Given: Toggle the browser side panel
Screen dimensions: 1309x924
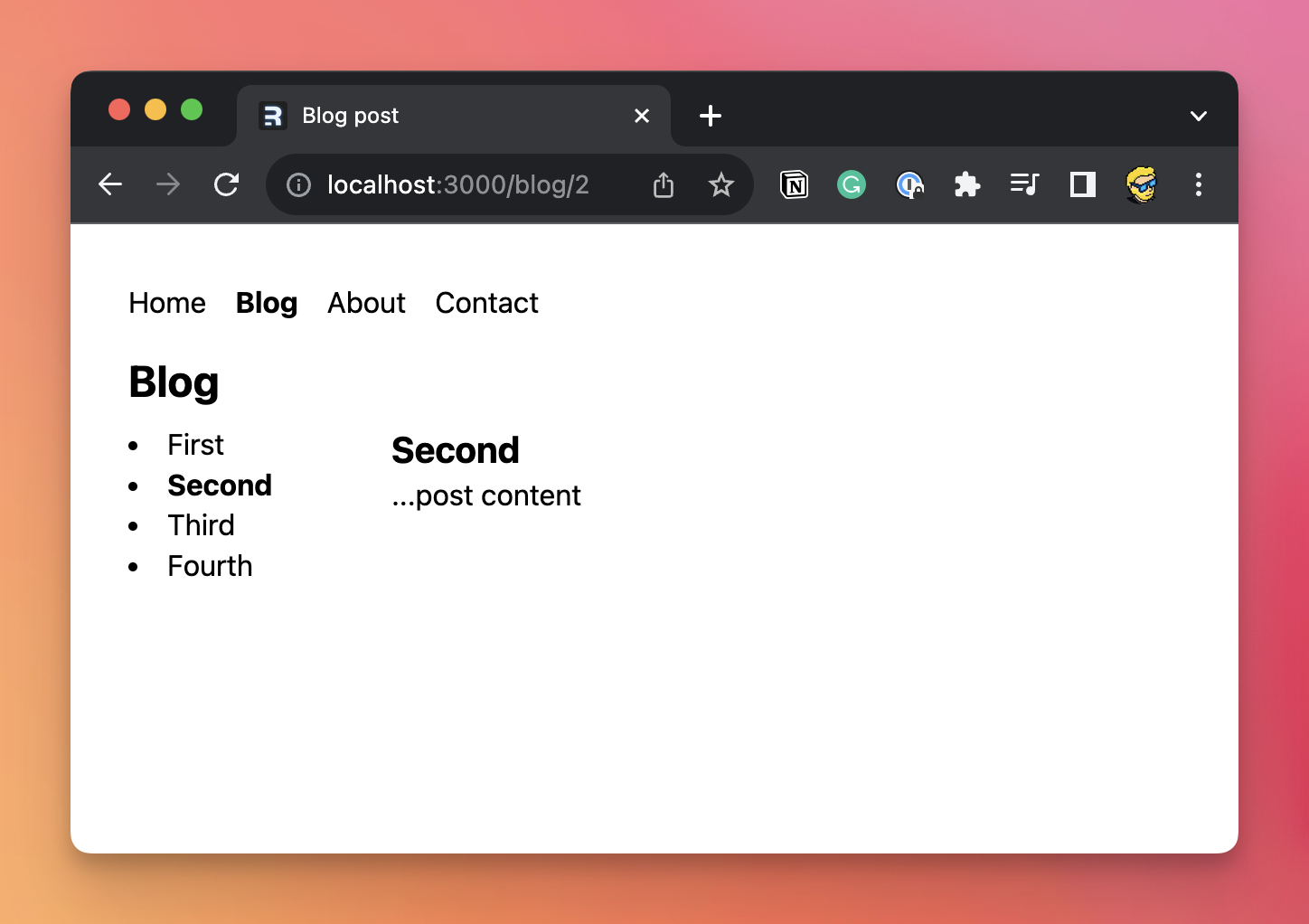Looking at the screenshot, I should 1082,185.
